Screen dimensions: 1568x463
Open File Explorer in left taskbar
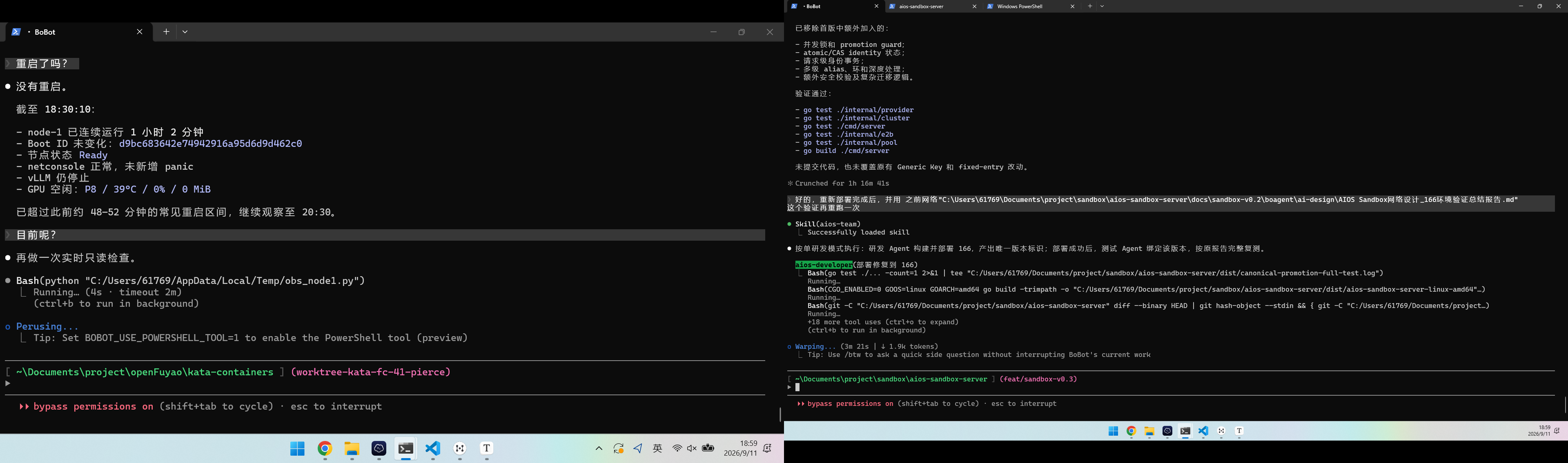click(x=352, y=449)
